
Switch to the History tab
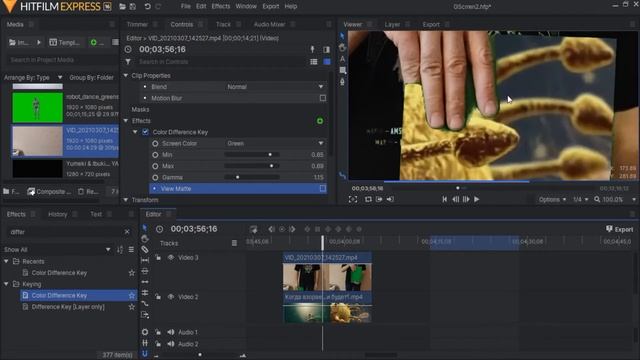pos(58,214)
